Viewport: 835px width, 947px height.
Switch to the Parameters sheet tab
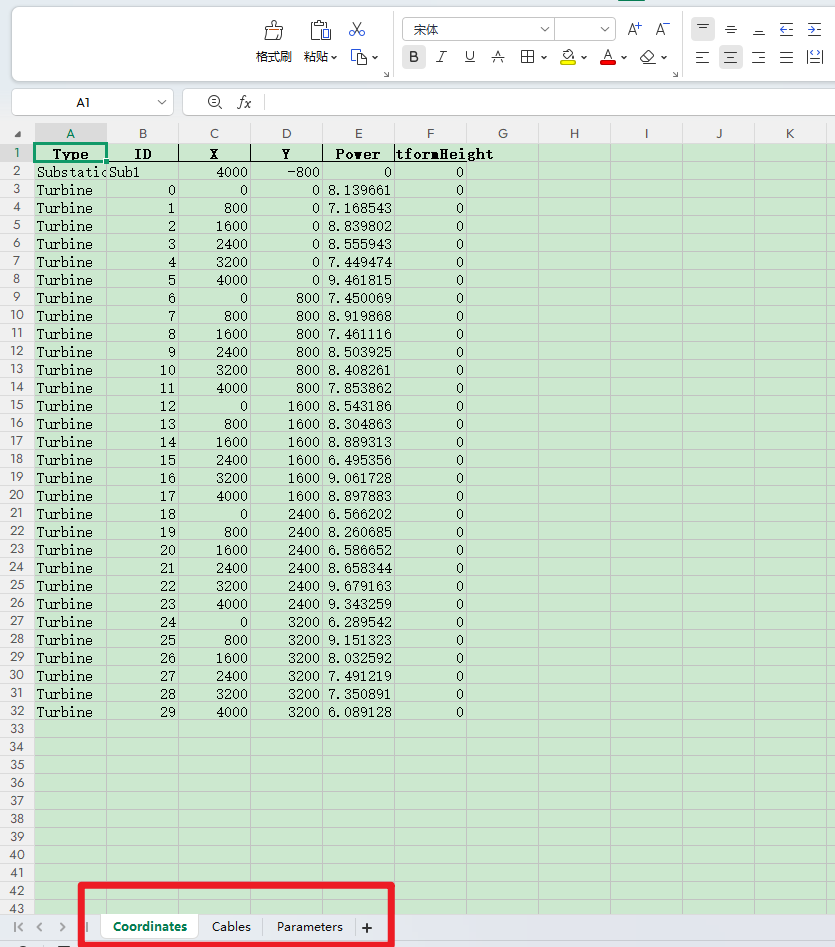coord(309,927)
